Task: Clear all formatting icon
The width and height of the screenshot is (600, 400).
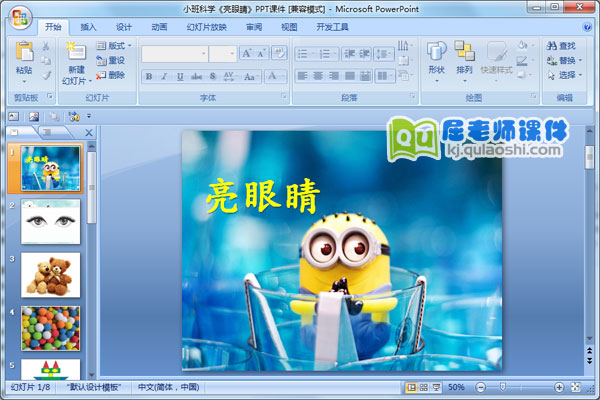Action: [279, 53]
